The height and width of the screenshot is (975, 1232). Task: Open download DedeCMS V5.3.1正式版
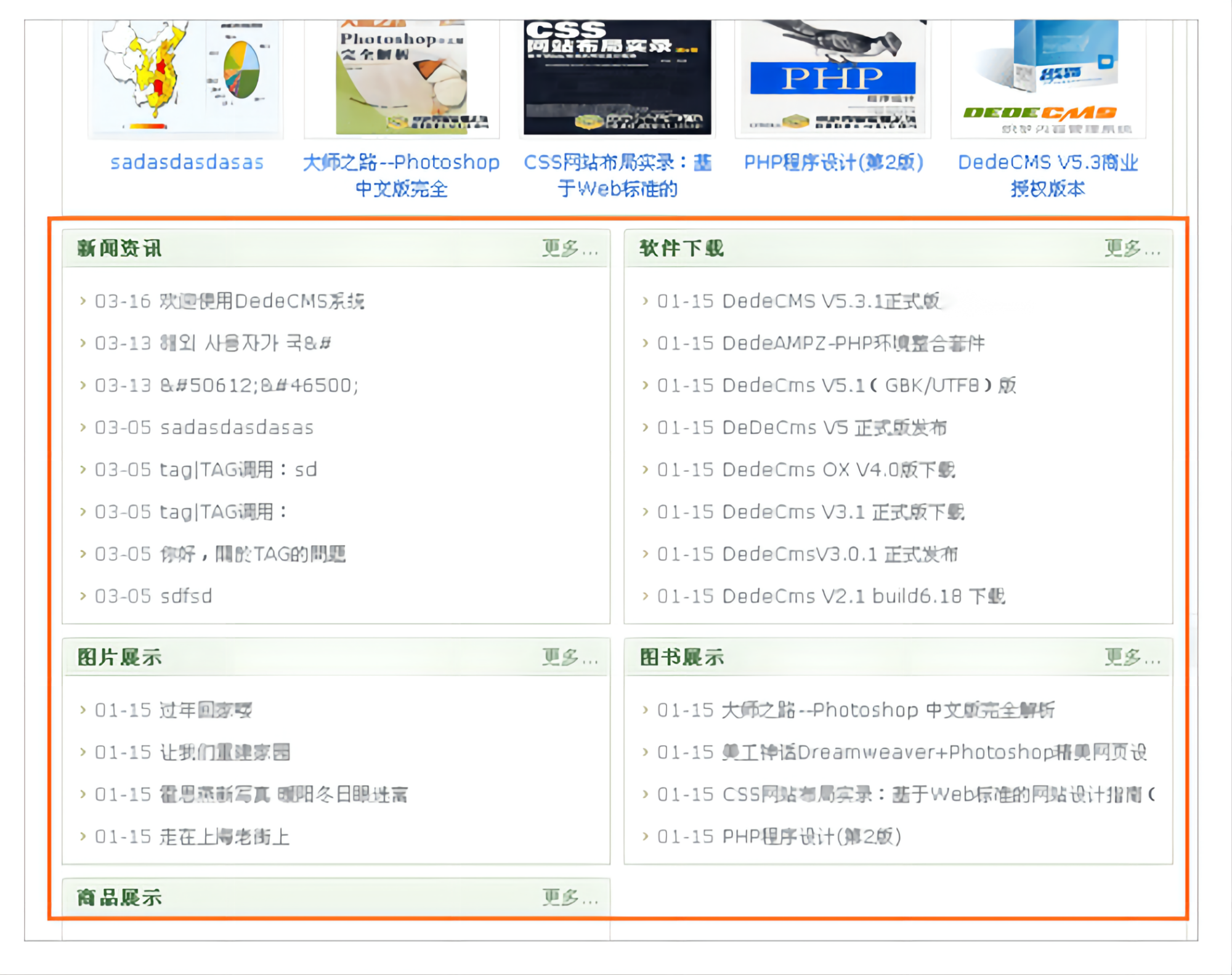point(832,301)
